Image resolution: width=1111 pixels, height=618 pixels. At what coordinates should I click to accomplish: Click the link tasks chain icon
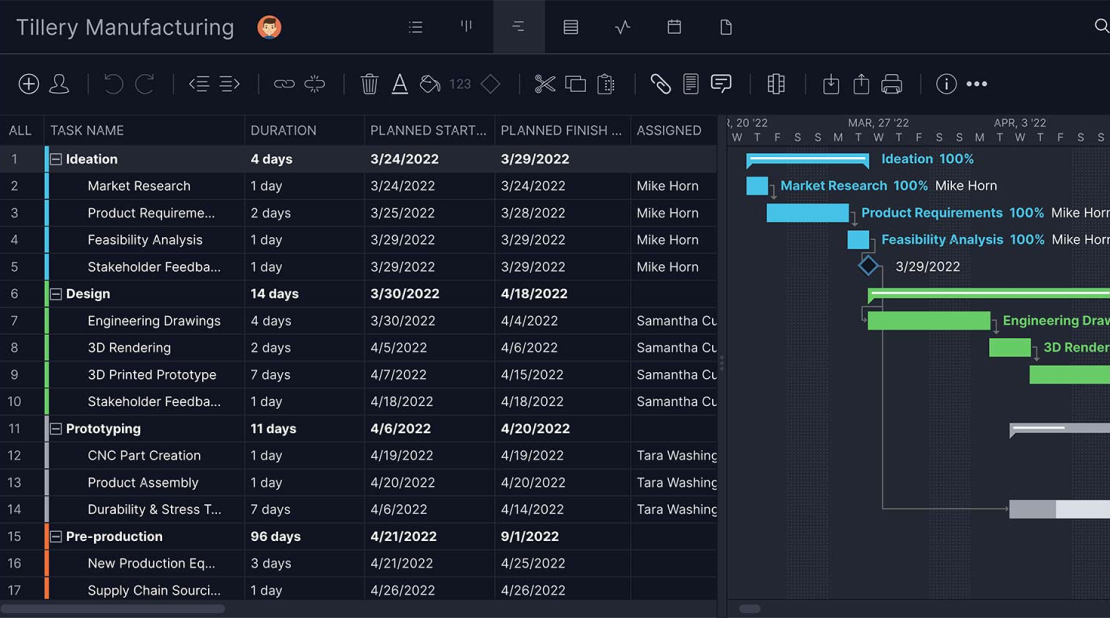coord(284,84)
